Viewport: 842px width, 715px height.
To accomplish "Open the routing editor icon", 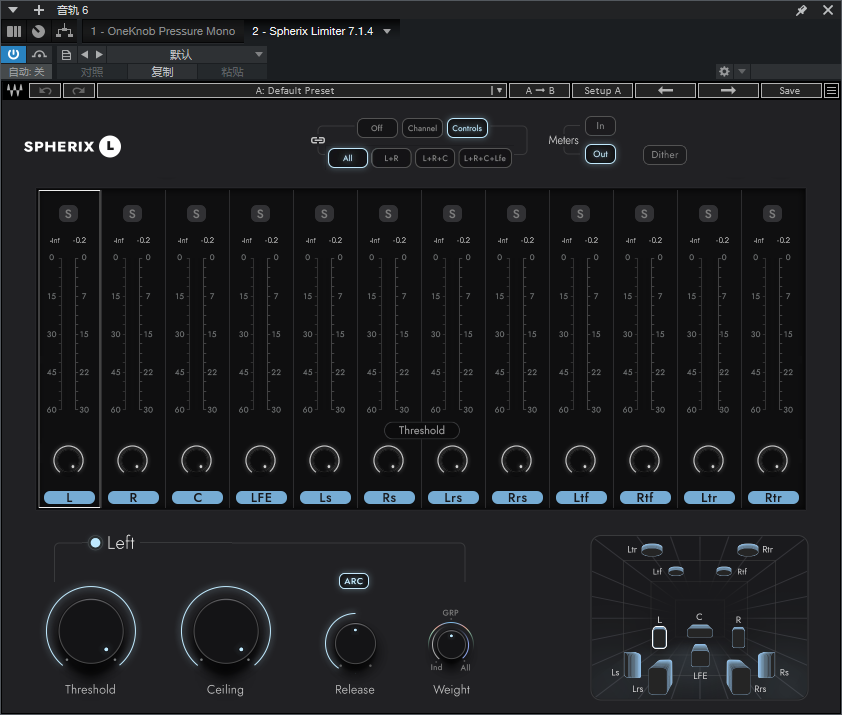I will pos(64,31).
